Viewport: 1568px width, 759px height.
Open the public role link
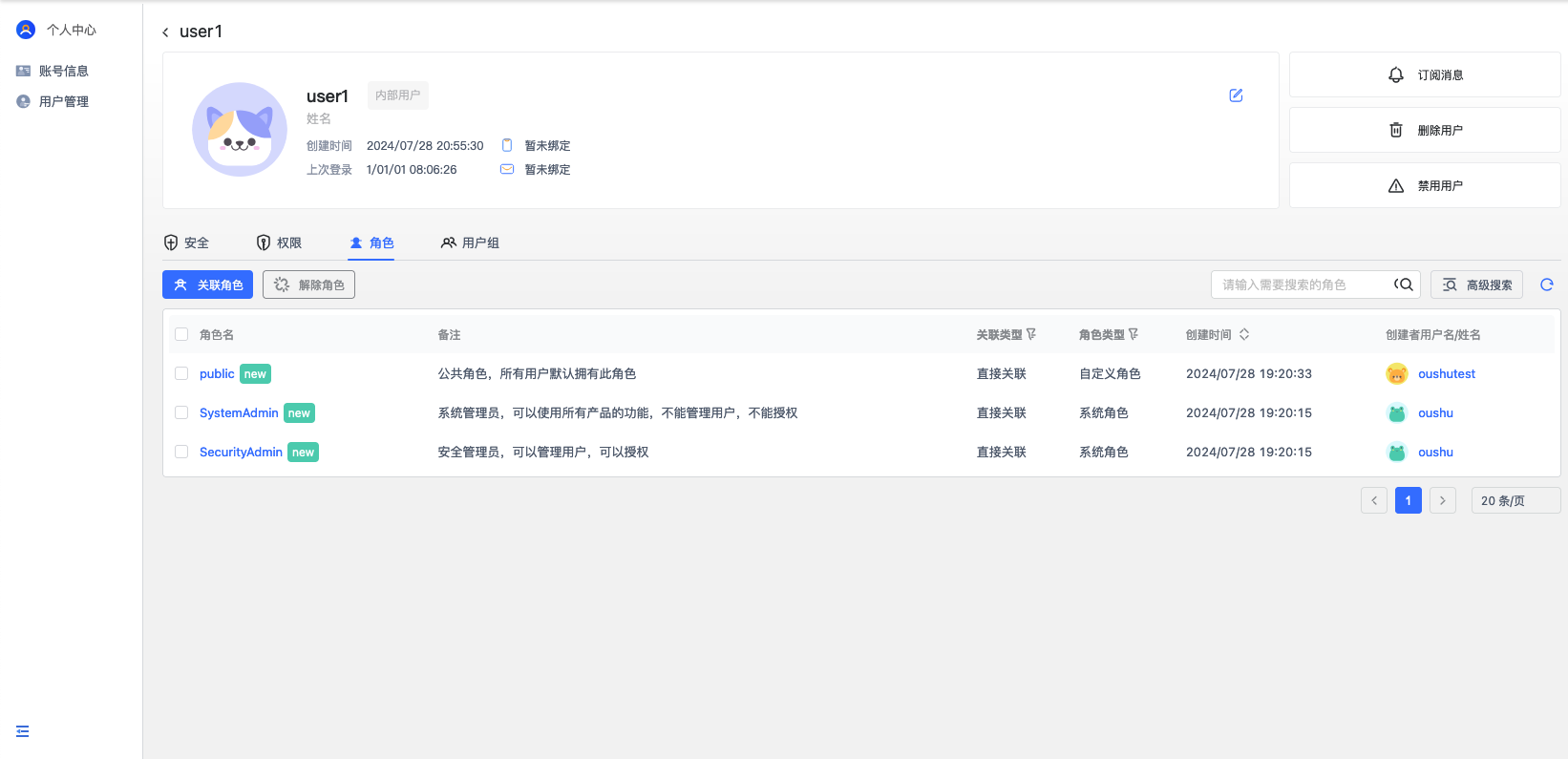point(217,374)
